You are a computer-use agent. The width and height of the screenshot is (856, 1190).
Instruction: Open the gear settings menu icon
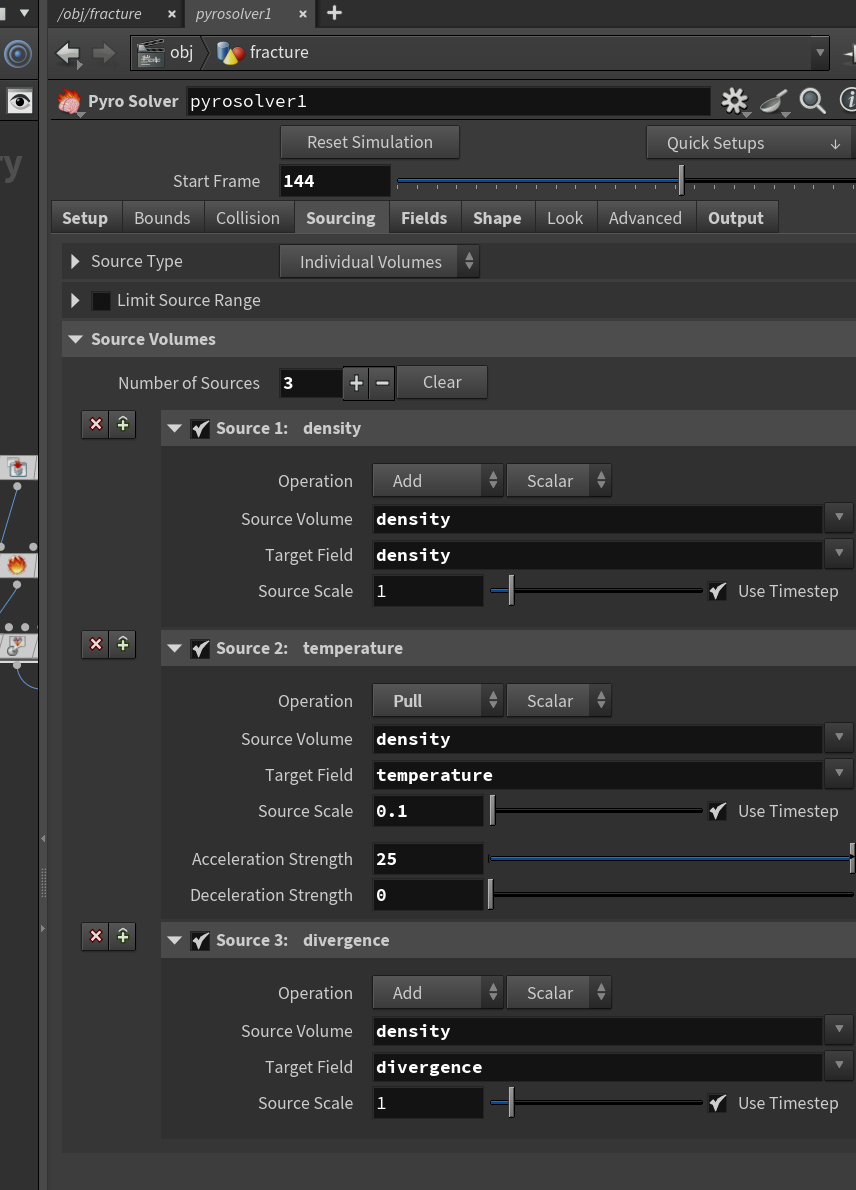735,101
